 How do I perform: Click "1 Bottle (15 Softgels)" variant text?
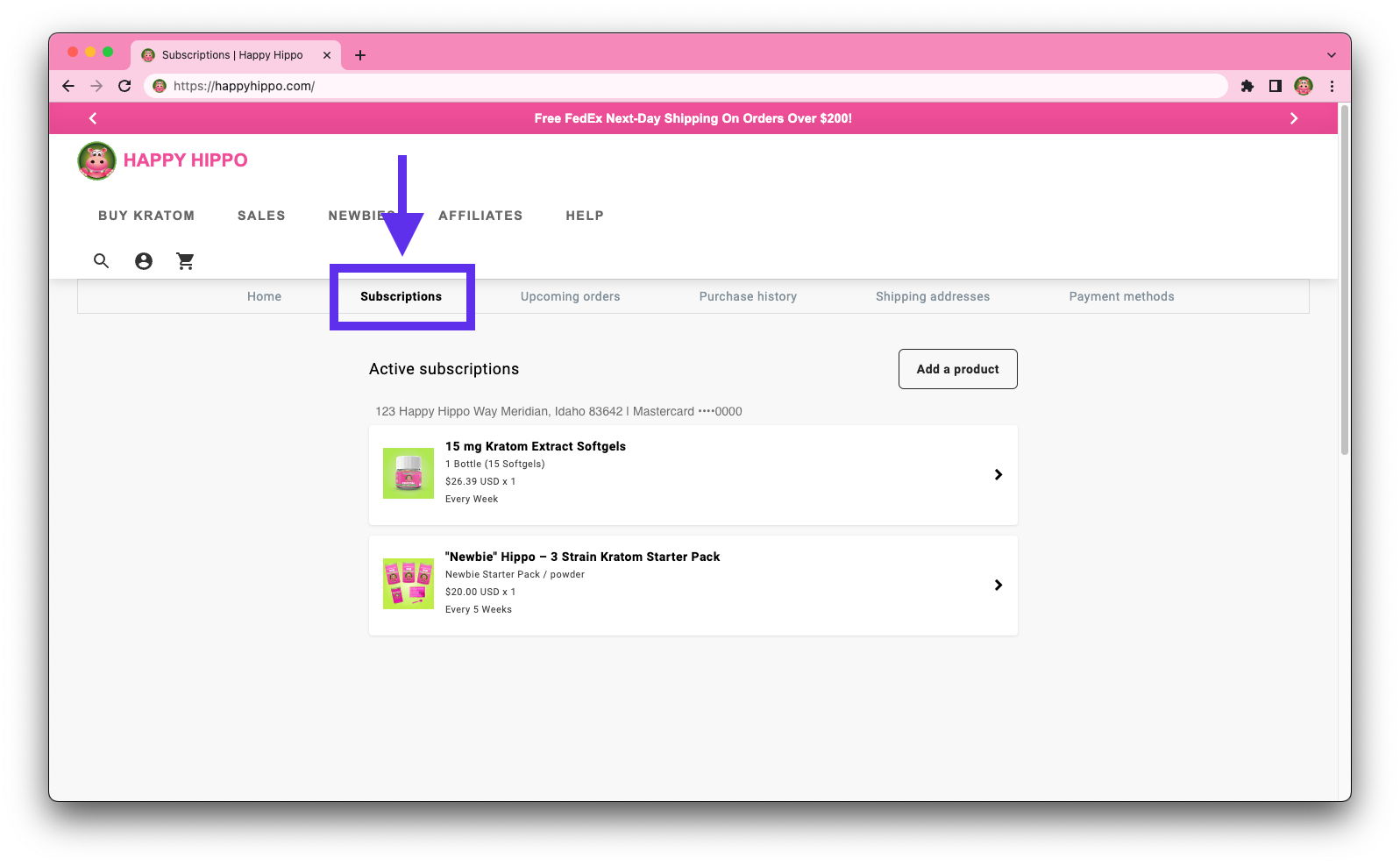(x=495, y=464)
